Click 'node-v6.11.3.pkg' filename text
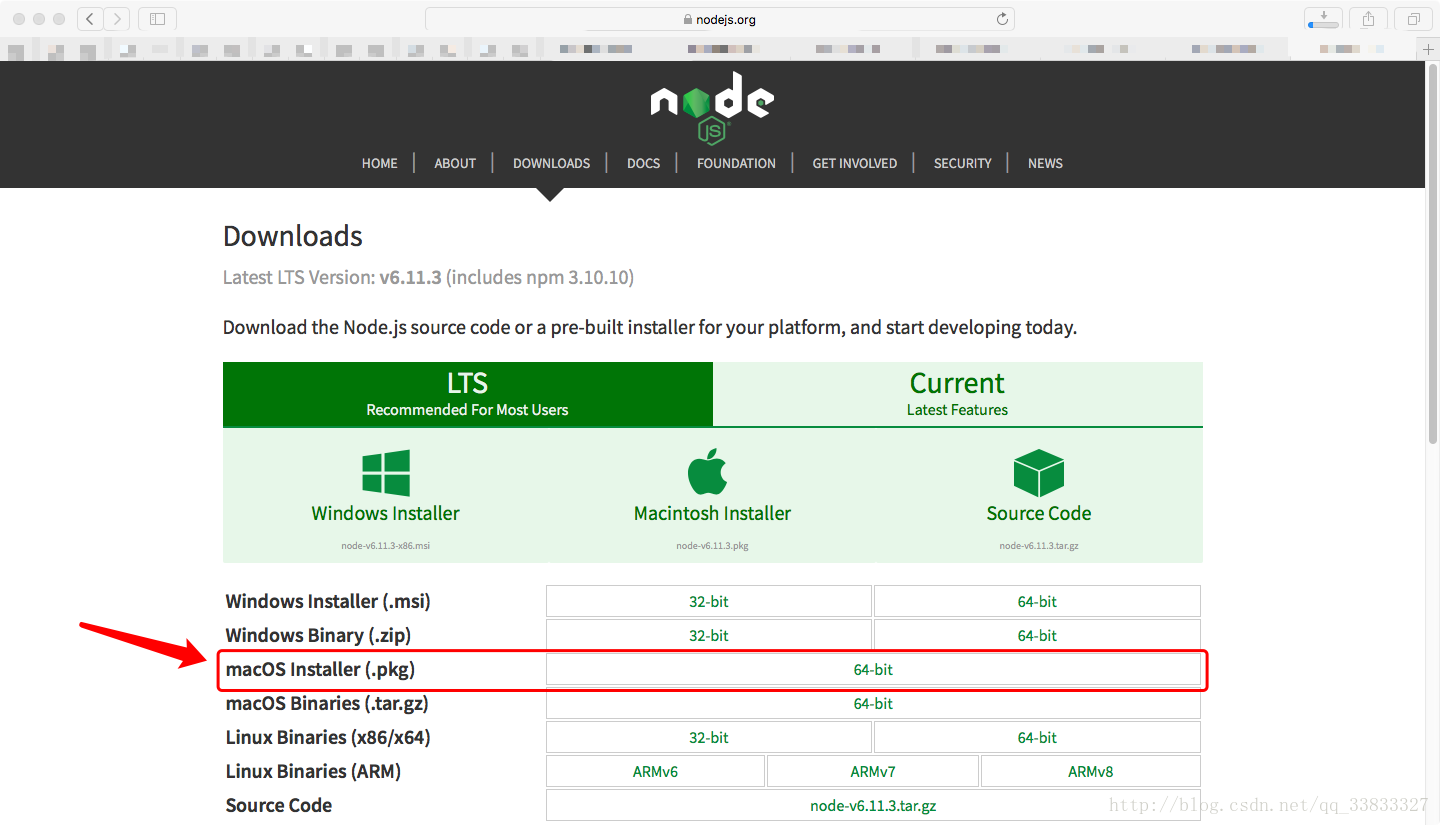Viewport: 1440px width, 825px height. click(712, 546)
